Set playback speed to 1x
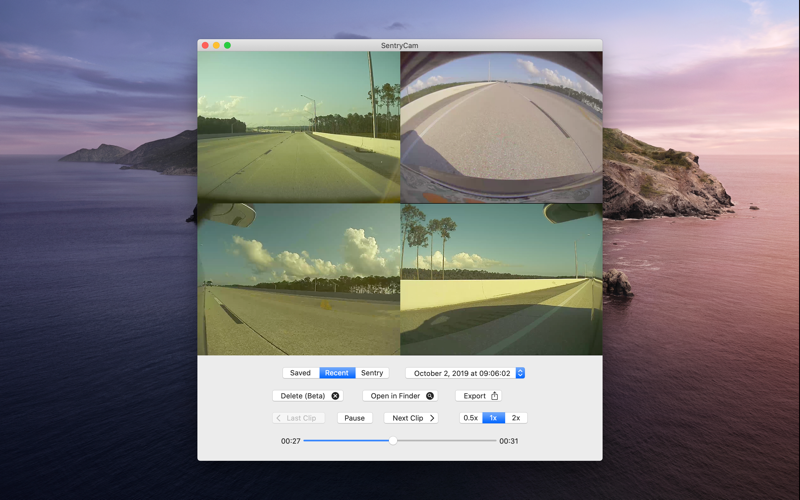 (x=493, y=418)
